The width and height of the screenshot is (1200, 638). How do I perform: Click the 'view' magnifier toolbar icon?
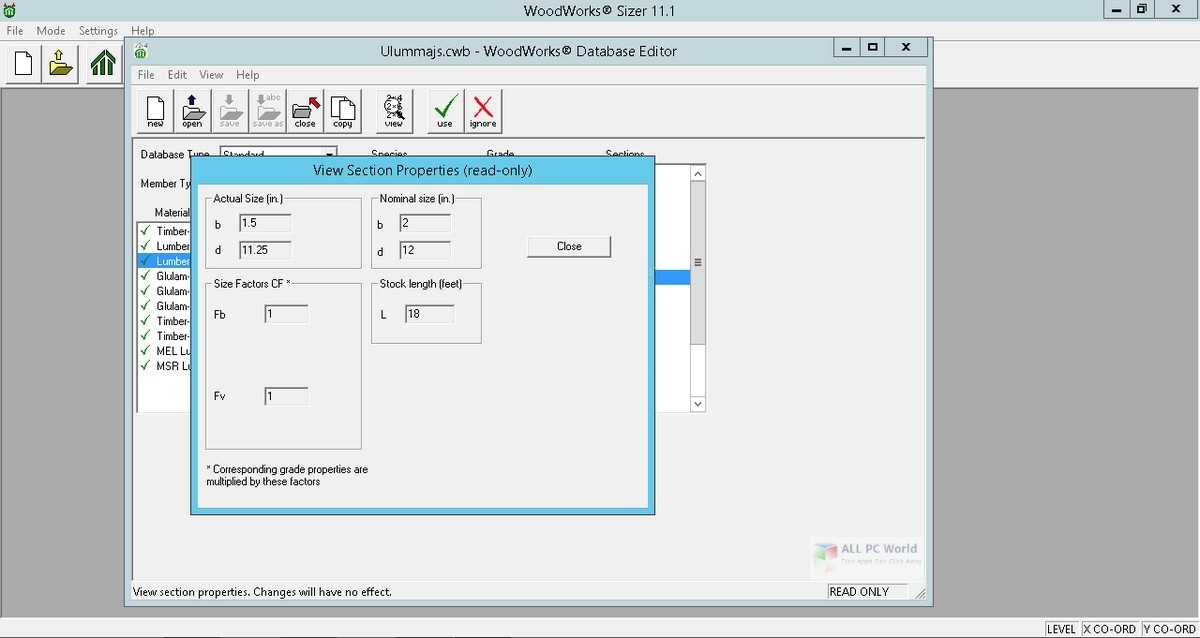point(394,111)
